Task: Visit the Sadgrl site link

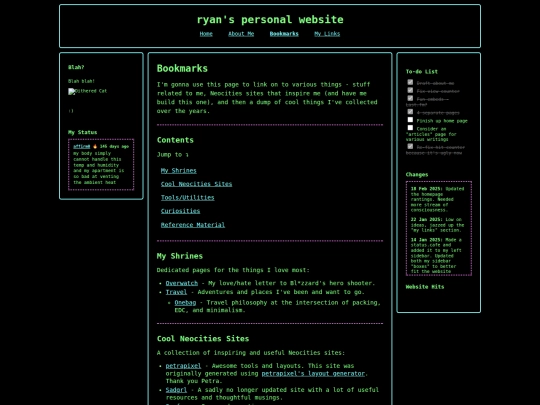Action: click(176, 390)
